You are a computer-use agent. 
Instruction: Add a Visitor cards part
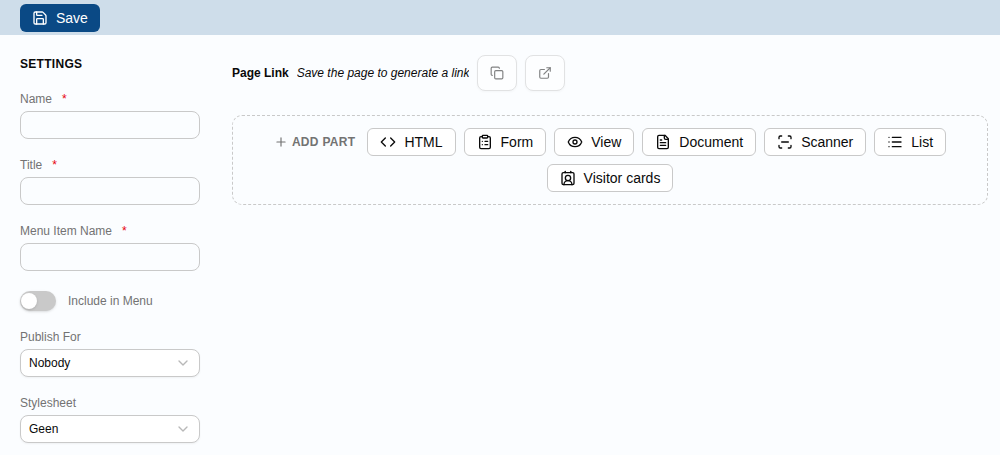610,178
